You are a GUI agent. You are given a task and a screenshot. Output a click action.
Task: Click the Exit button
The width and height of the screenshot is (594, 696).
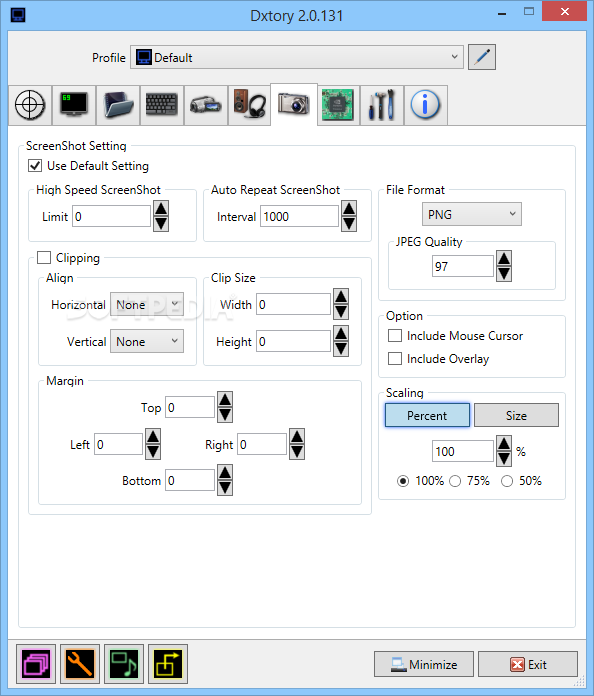(x=528, y=664)
